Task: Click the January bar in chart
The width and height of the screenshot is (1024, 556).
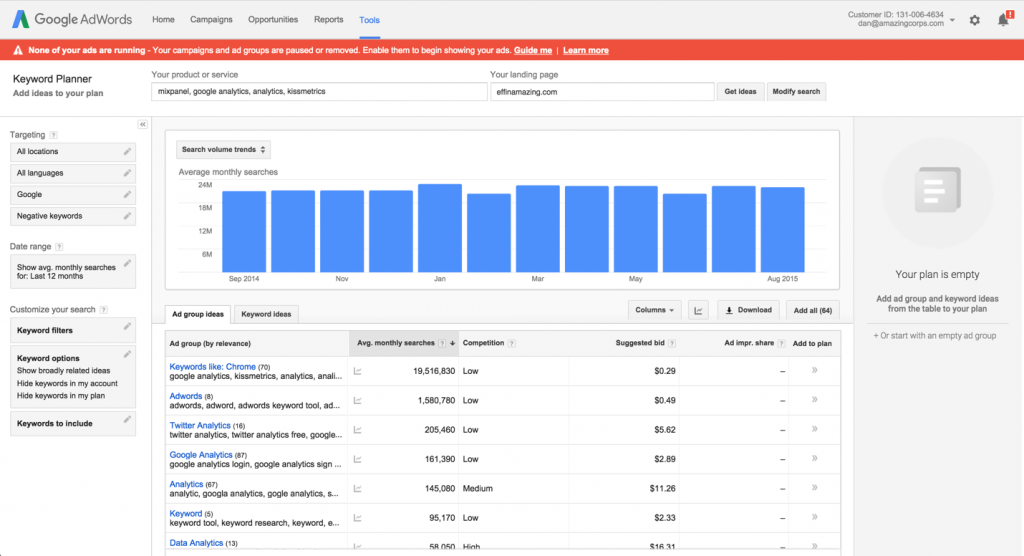Action: [x=440, y=228]
